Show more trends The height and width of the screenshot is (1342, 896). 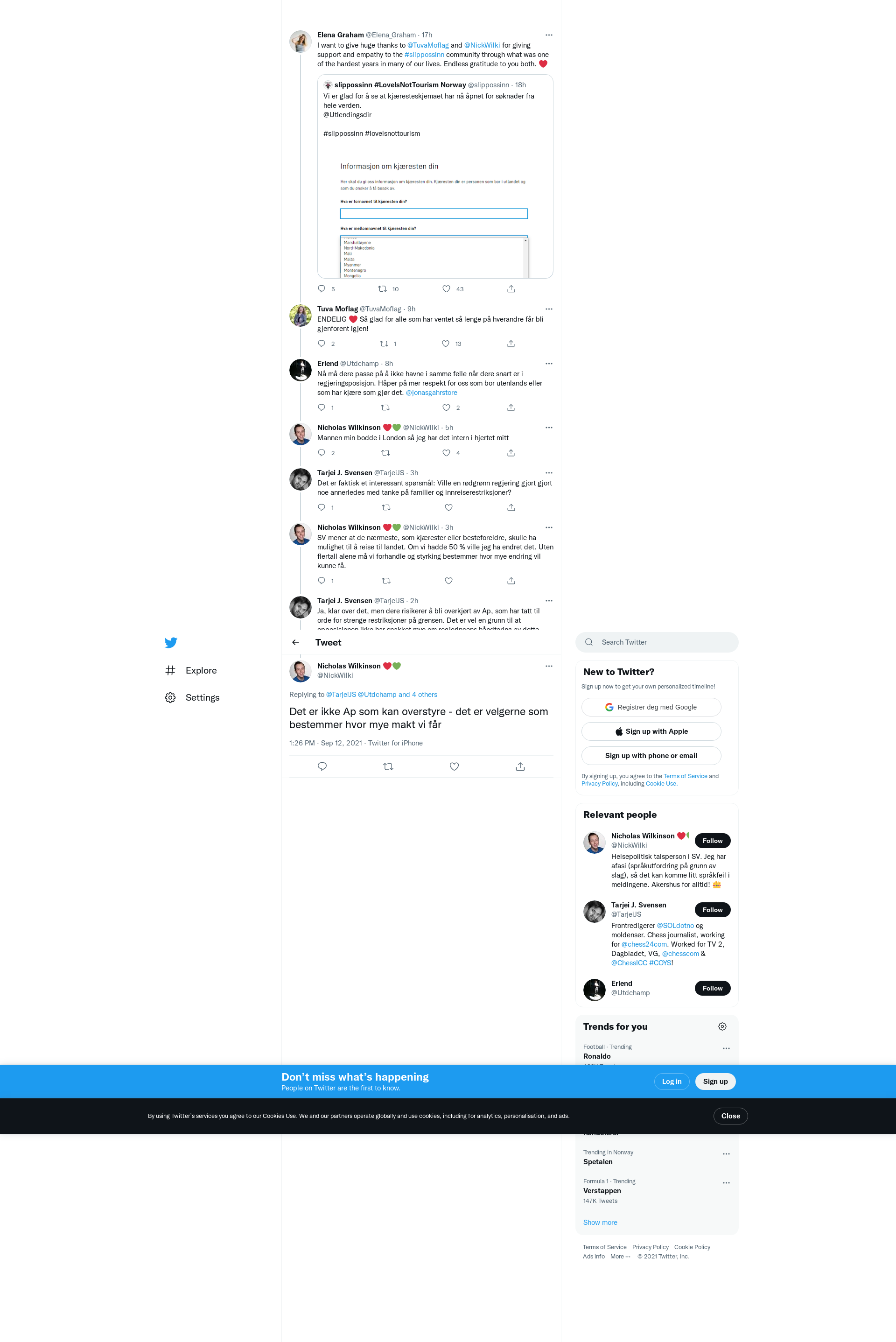[x=600, y=1223]
